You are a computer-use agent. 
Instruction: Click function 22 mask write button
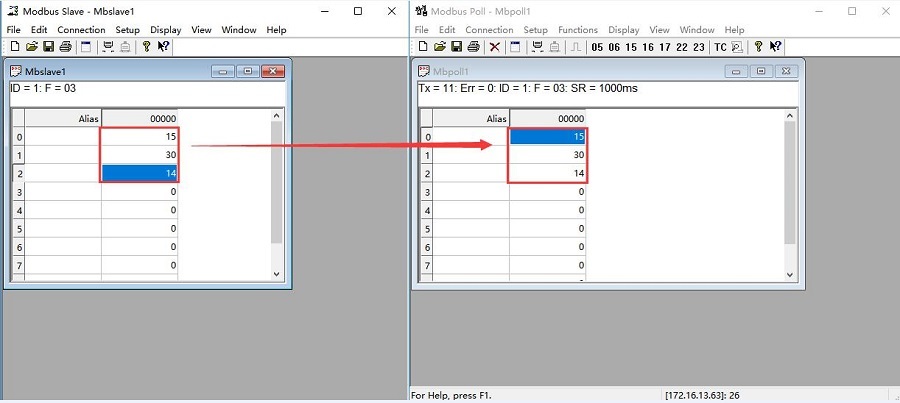coord(682,47)
